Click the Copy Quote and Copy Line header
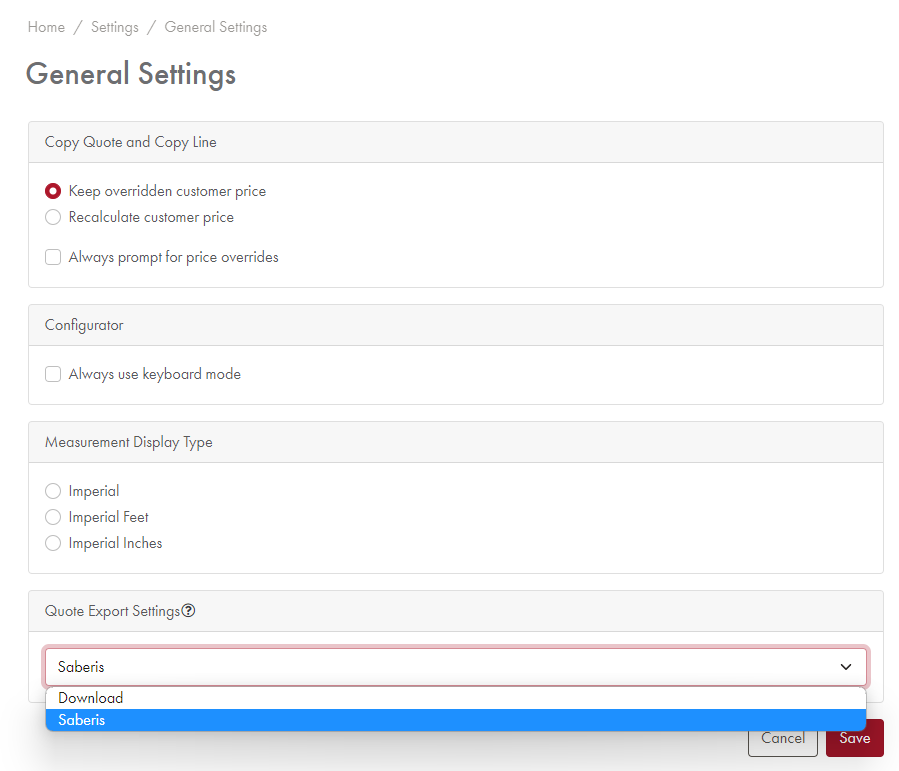The image size is (899, 771). click(x=131, y=142)
